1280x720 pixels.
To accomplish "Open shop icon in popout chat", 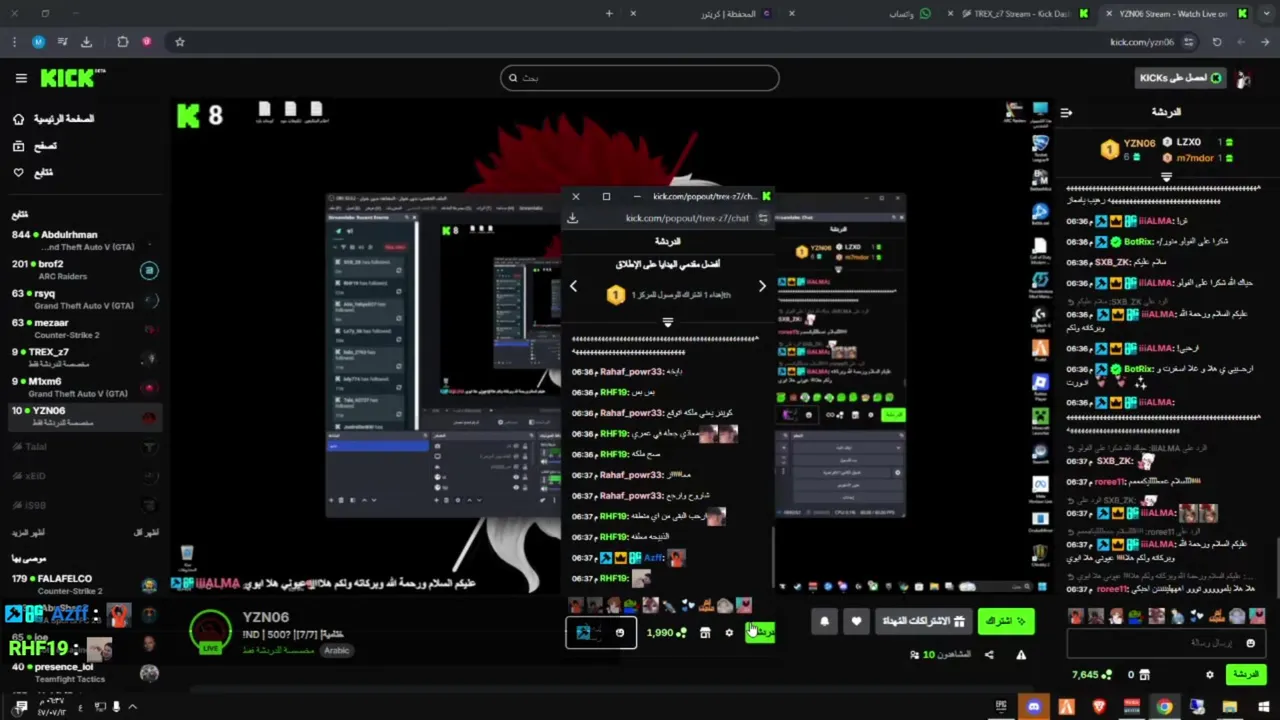I will point(705,632).
